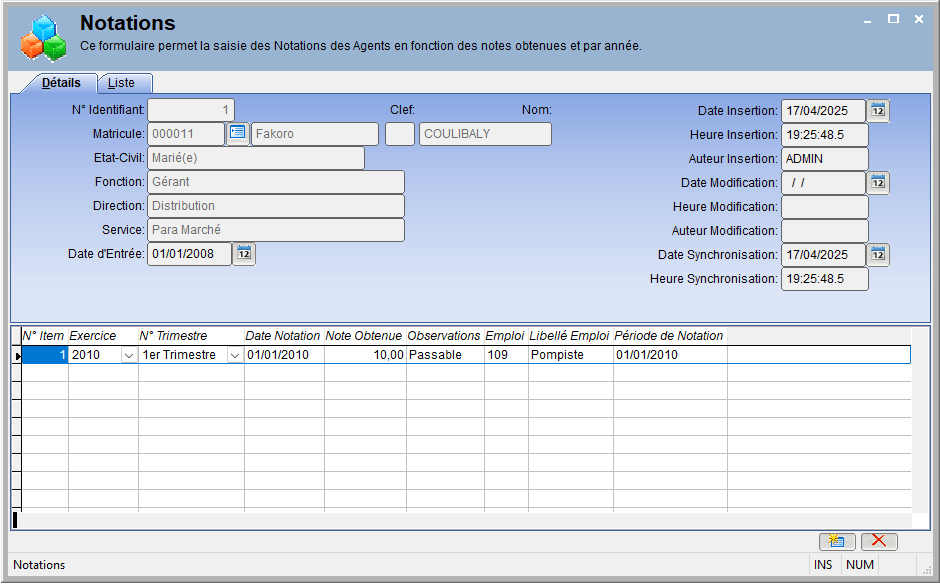This screenshot has width=940, height=585.
Task: Click the Période de Notation column header
Action: tap(670, 336)
